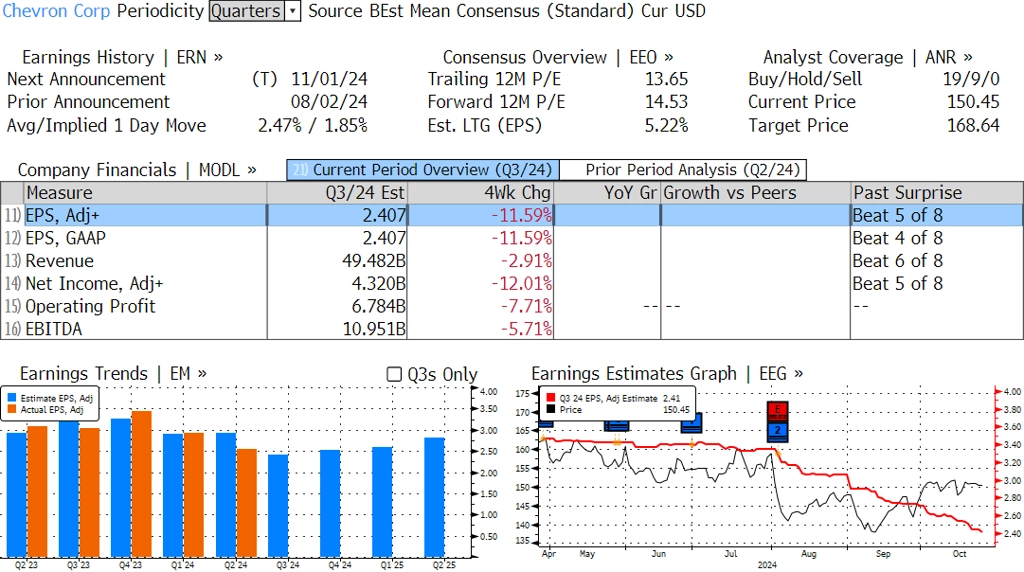Enable the Q3s Only checkbox
The image size is (1024, 572).
pos(394,374)
